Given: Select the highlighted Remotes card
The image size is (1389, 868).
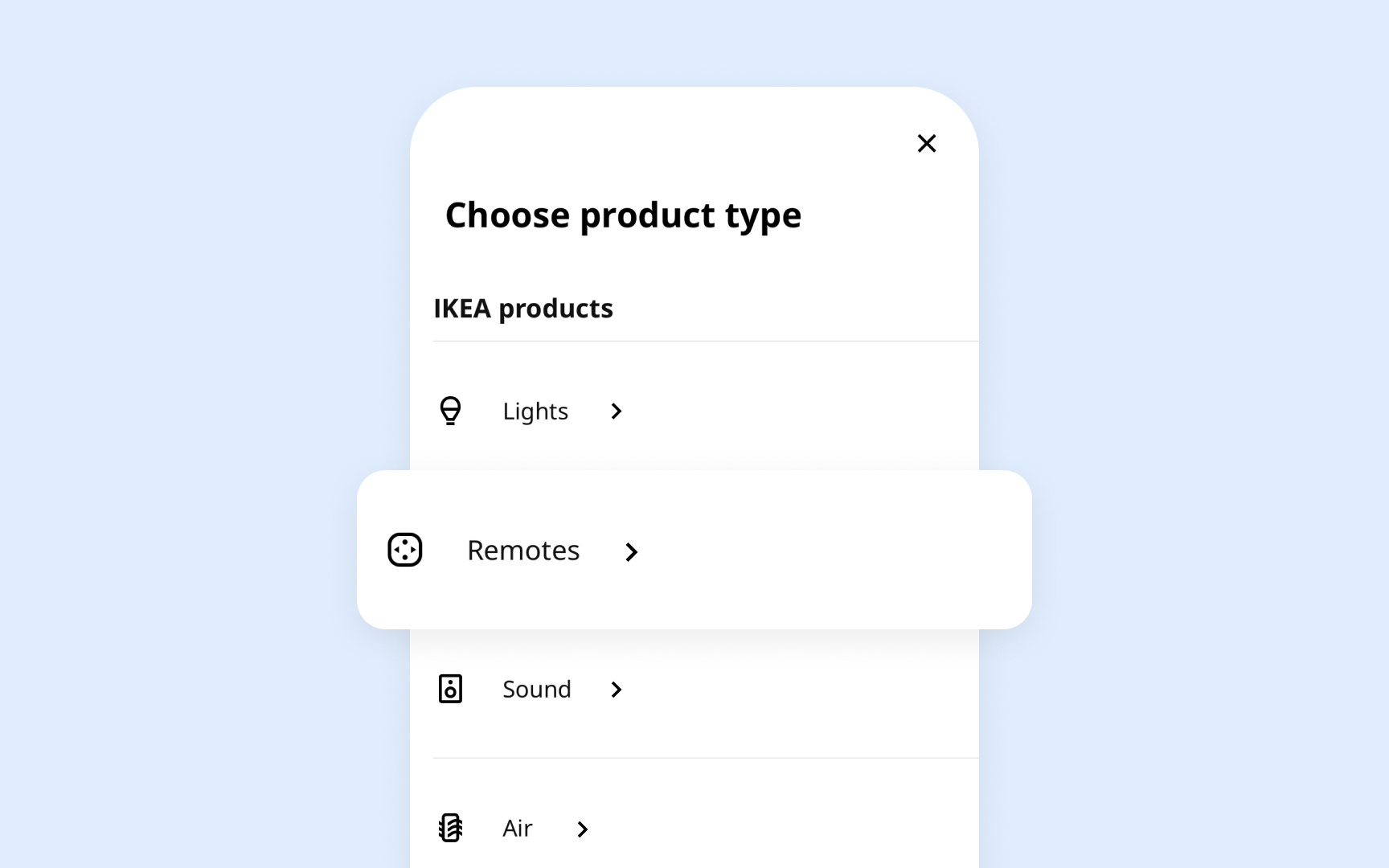Looking at the screenshot, I should pyautogui.click(x=694, y=550).
